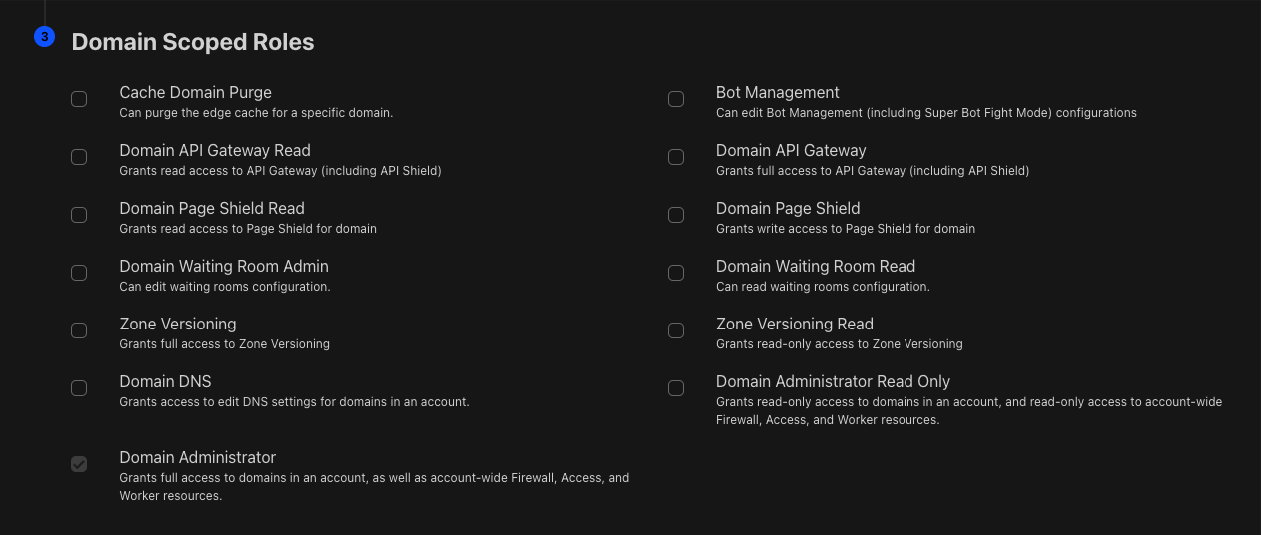This screenshot has height=535, width=1261.
Task: Tick the Domain DNS checkbox
Action: click(x=79, y=388)
